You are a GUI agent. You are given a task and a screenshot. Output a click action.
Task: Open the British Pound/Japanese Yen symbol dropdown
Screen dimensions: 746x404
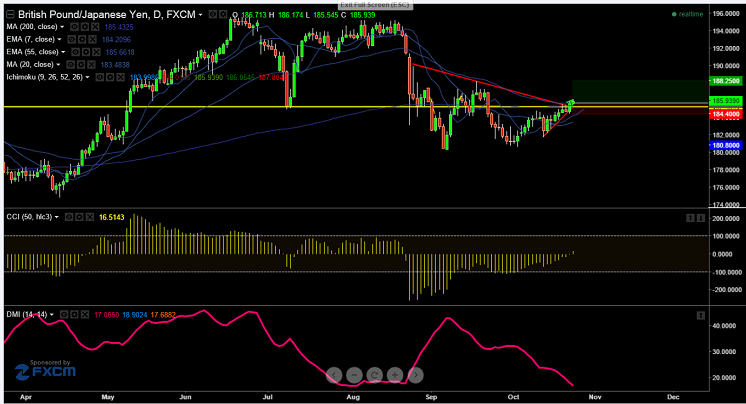tap(200, 15)
